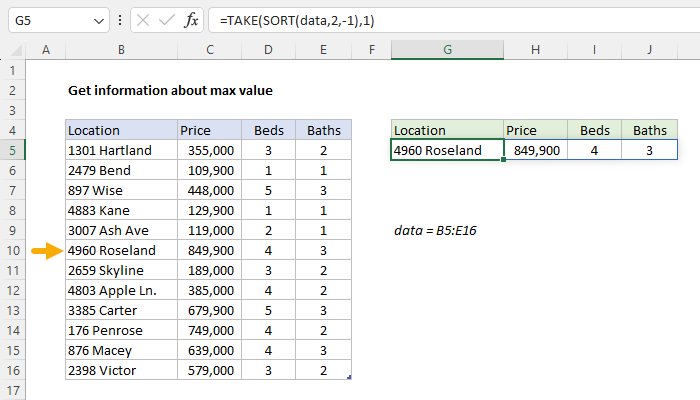Click the note 'data = B5:E16'

[x=435, y=230]
